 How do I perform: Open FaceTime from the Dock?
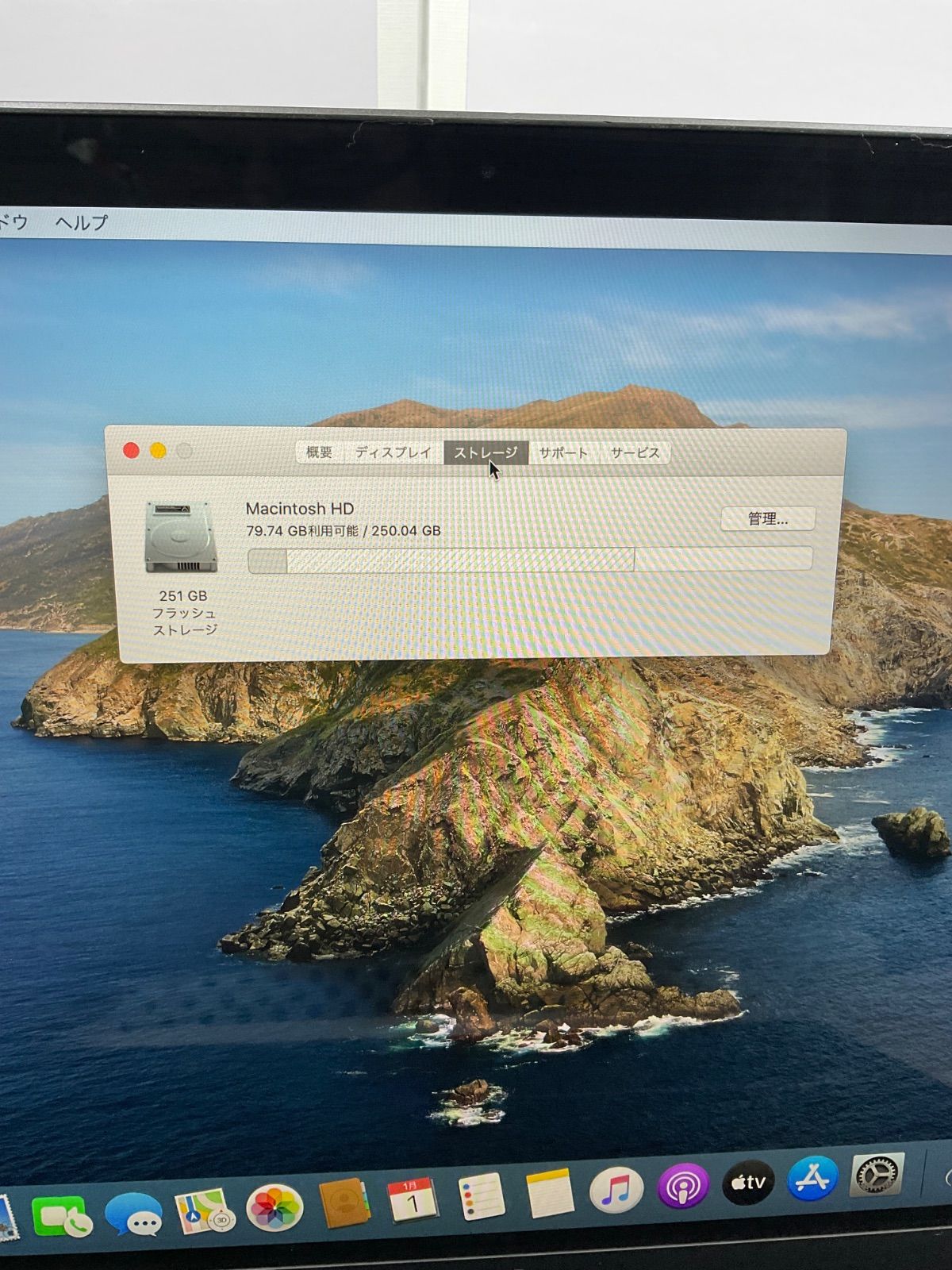[x=61, y=1215]
